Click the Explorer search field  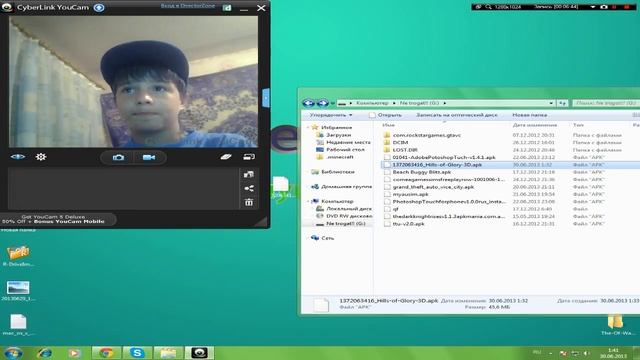606,103
